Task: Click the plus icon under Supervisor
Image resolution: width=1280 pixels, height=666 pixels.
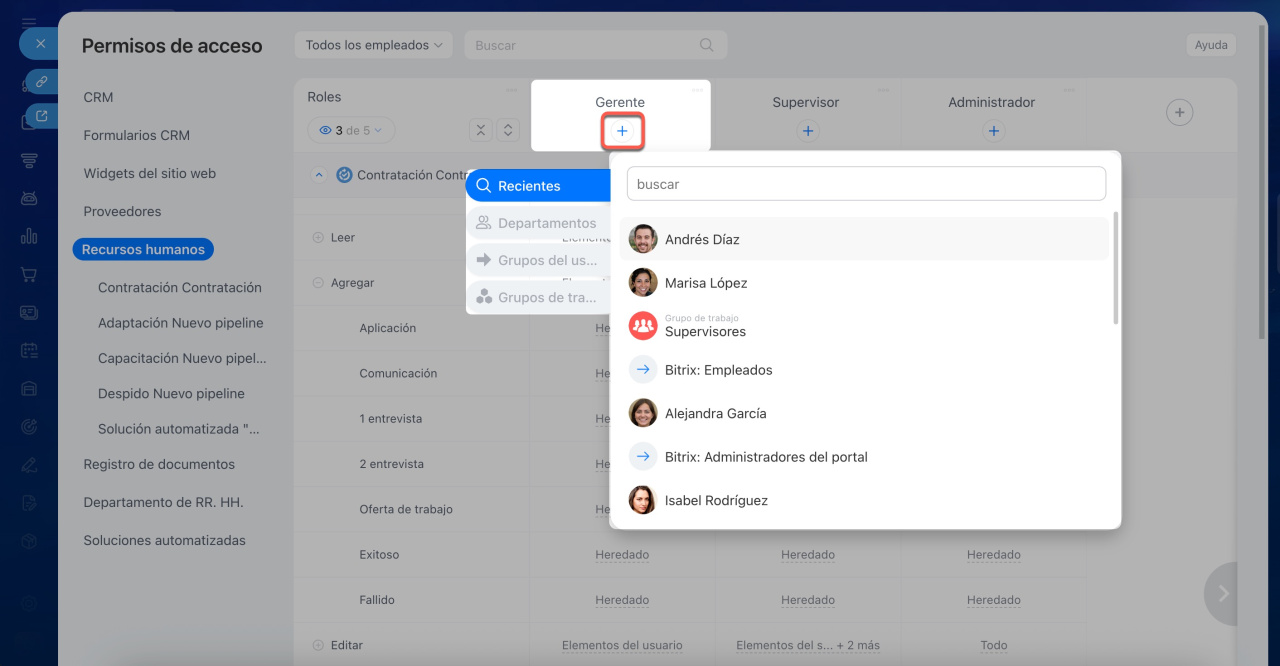Action: pos(808,131)
